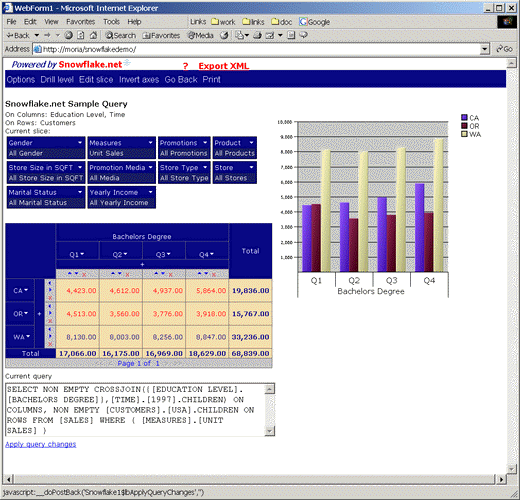Expand rows with the plus beside OR

pyautogui.click(x=39, y=314)
